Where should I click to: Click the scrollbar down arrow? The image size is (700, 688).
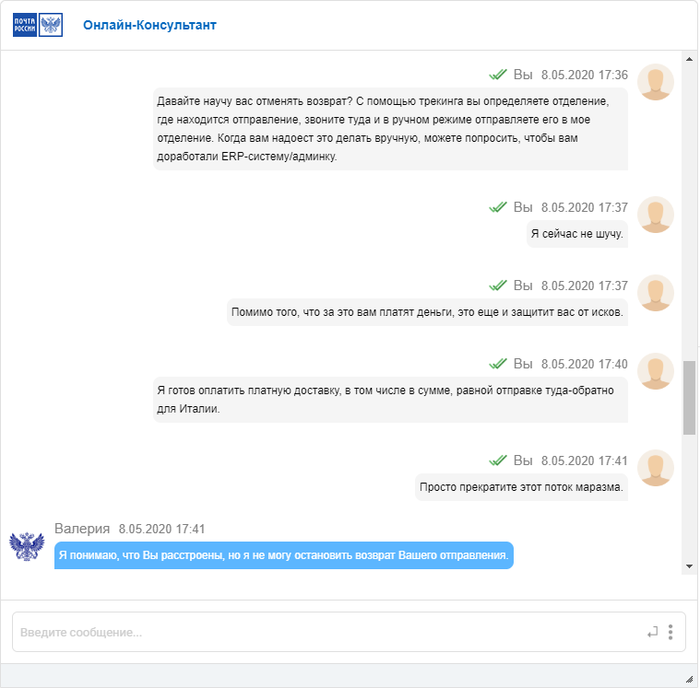[689, 567]
